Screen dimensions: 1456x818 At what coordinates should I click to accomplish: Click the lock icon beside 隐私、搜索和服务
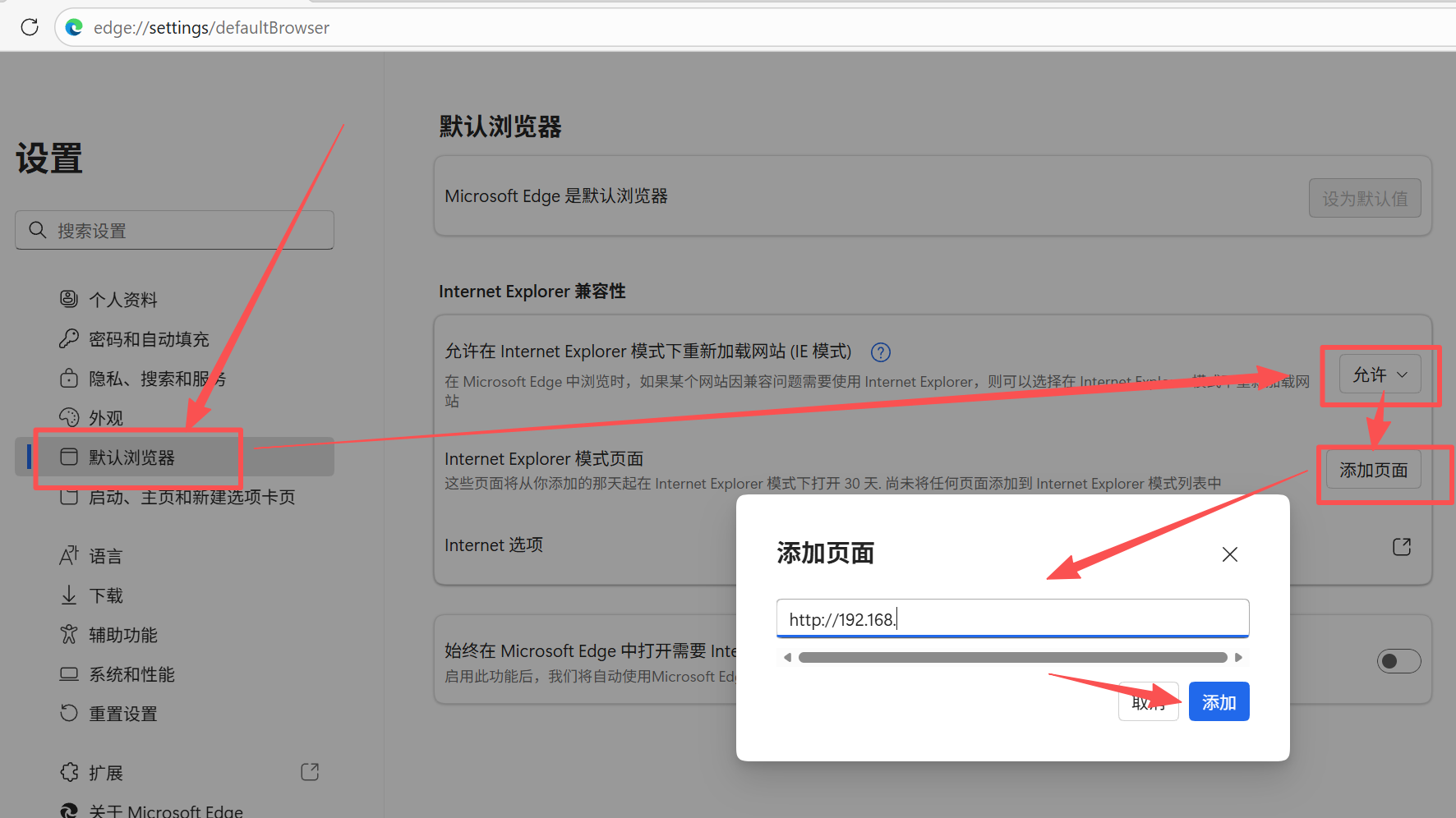[x=69, y=378]
